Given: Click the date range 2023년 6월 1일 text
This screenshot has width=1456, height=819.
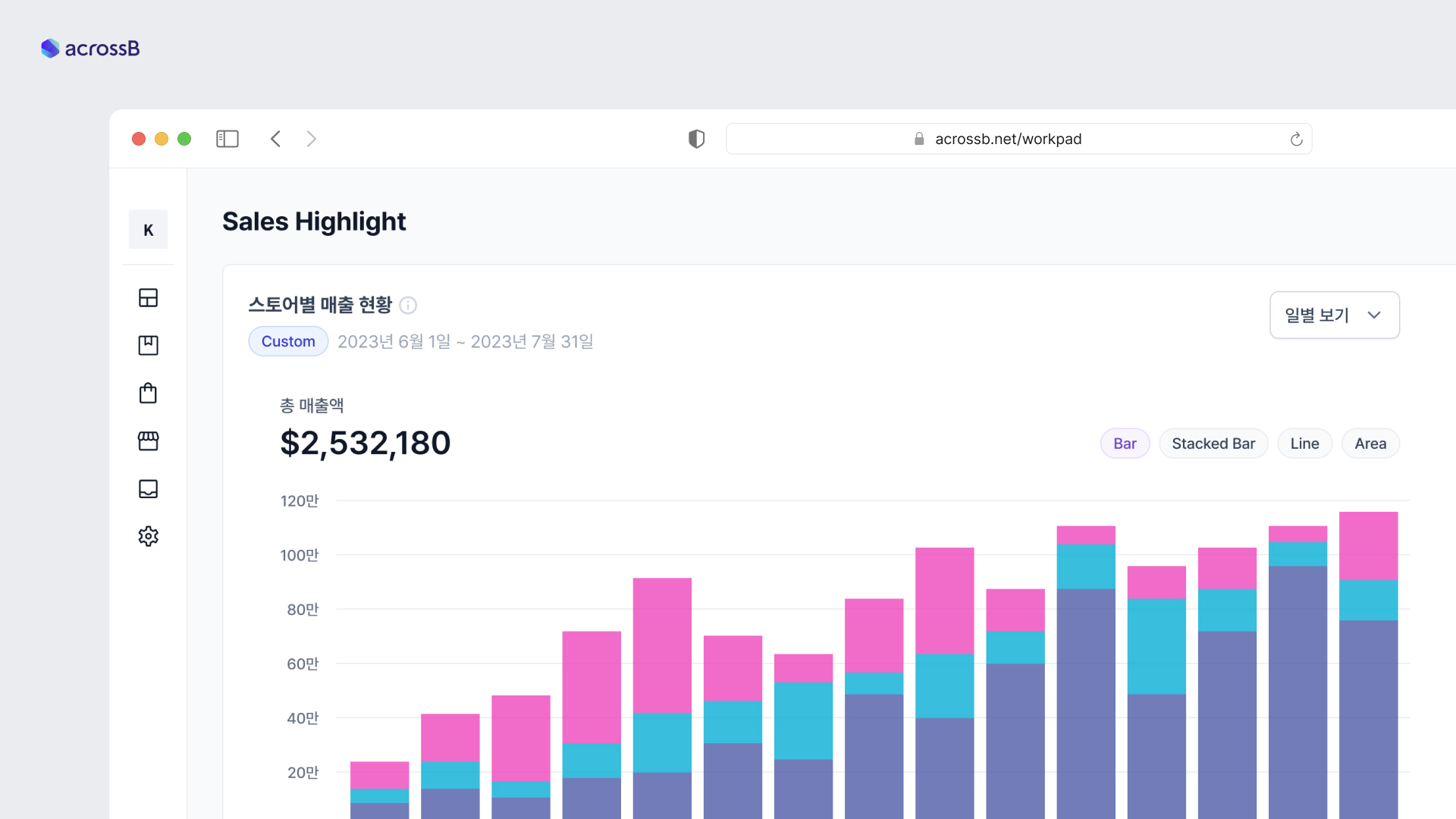Looking at the screenshot, I should point(394,341).
